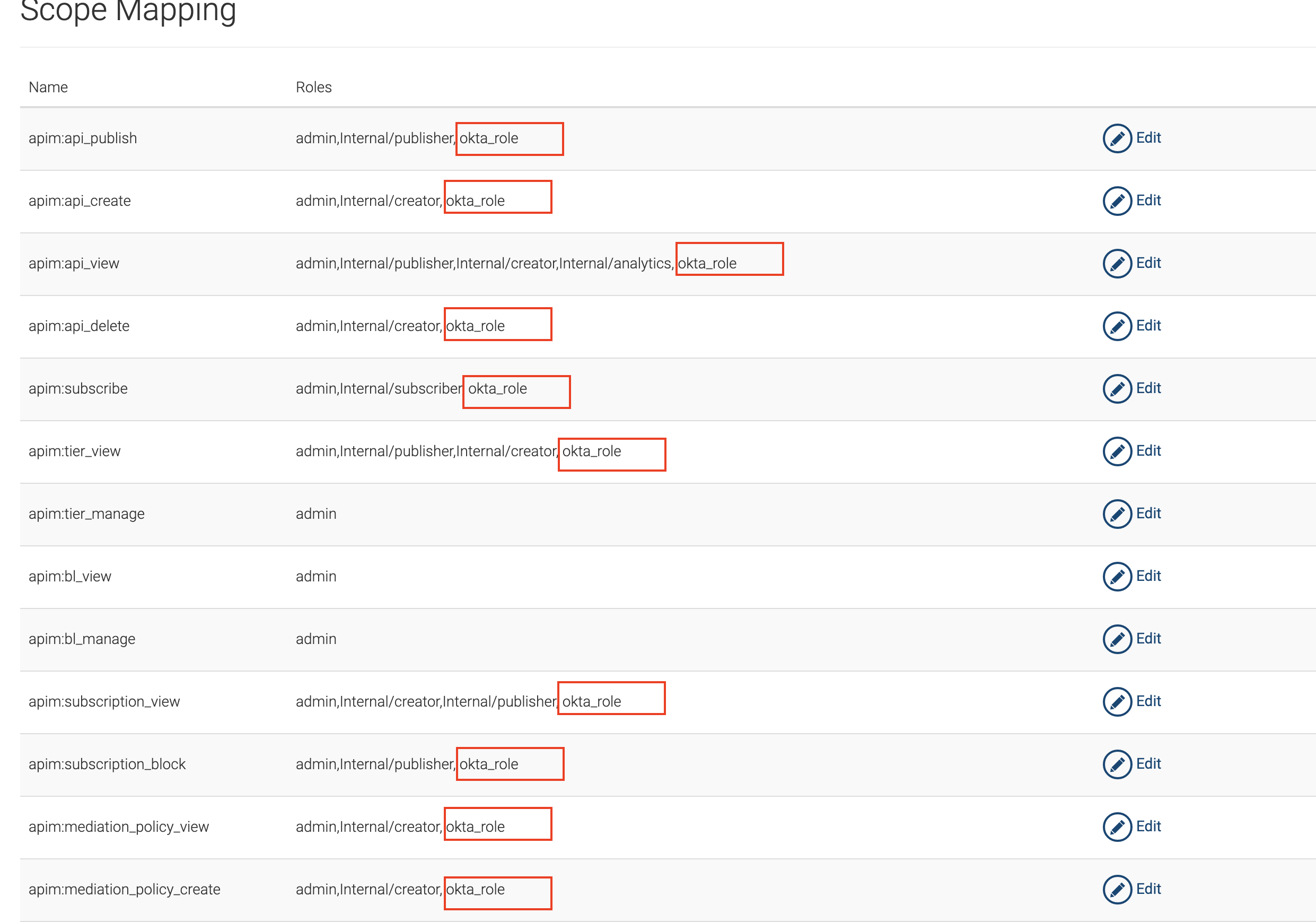Click the pencil edit icon for apim:subscribe
Image resolution: width=1316 pixels, height=922 pixels.
pos(1117,388)
